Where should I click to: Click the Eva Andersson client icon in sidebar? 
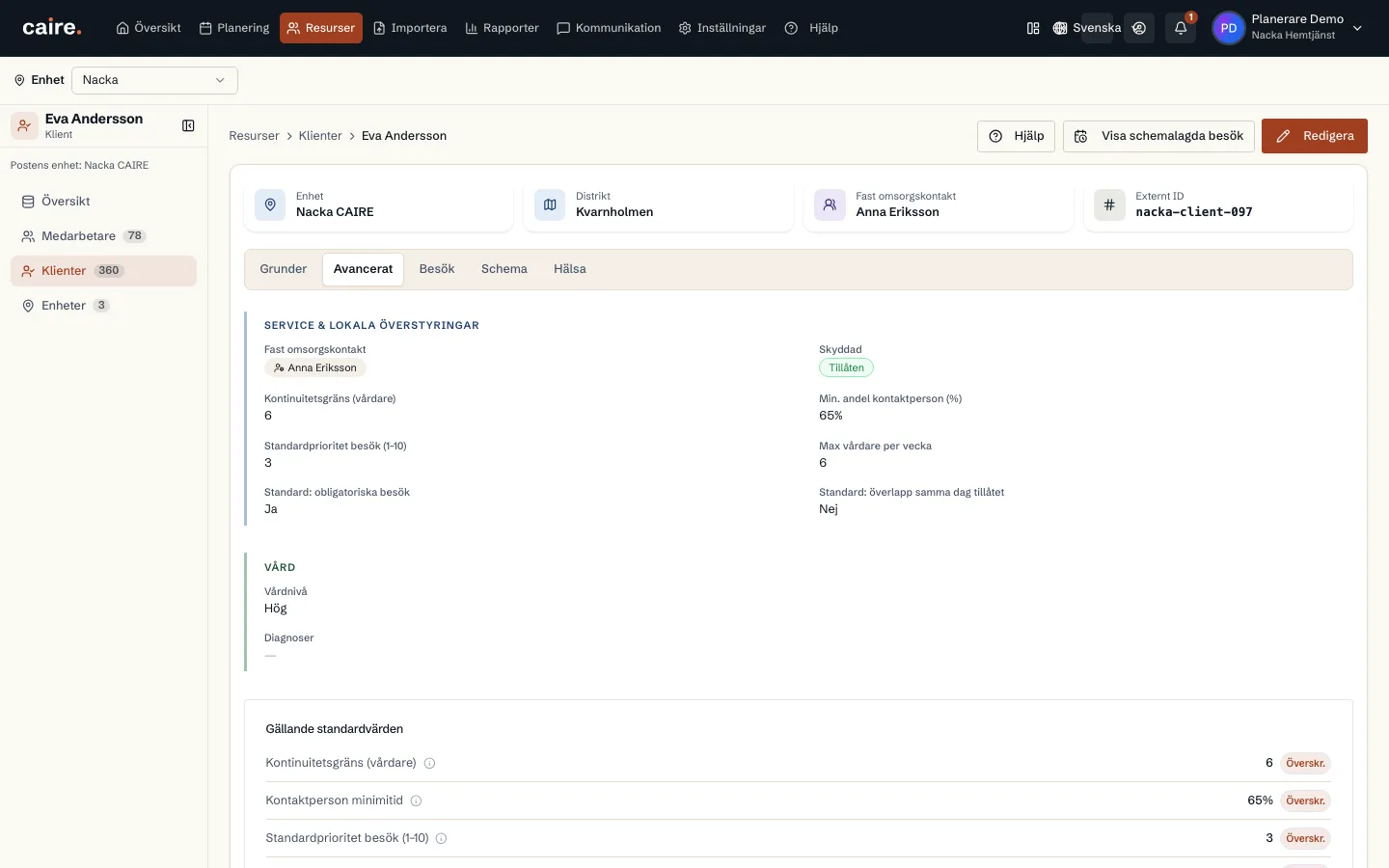pos(24,125)
